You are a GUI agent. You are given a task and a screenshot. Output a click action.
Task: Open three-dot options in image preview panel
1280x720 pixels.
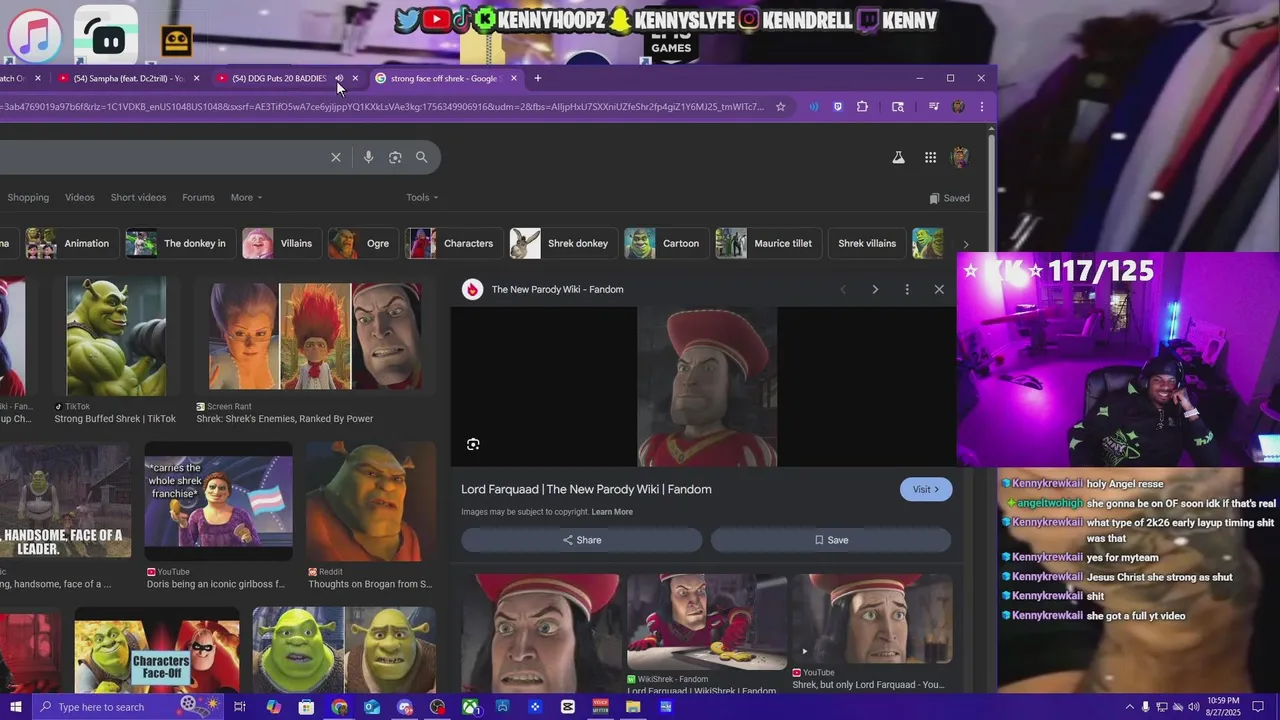907,289
